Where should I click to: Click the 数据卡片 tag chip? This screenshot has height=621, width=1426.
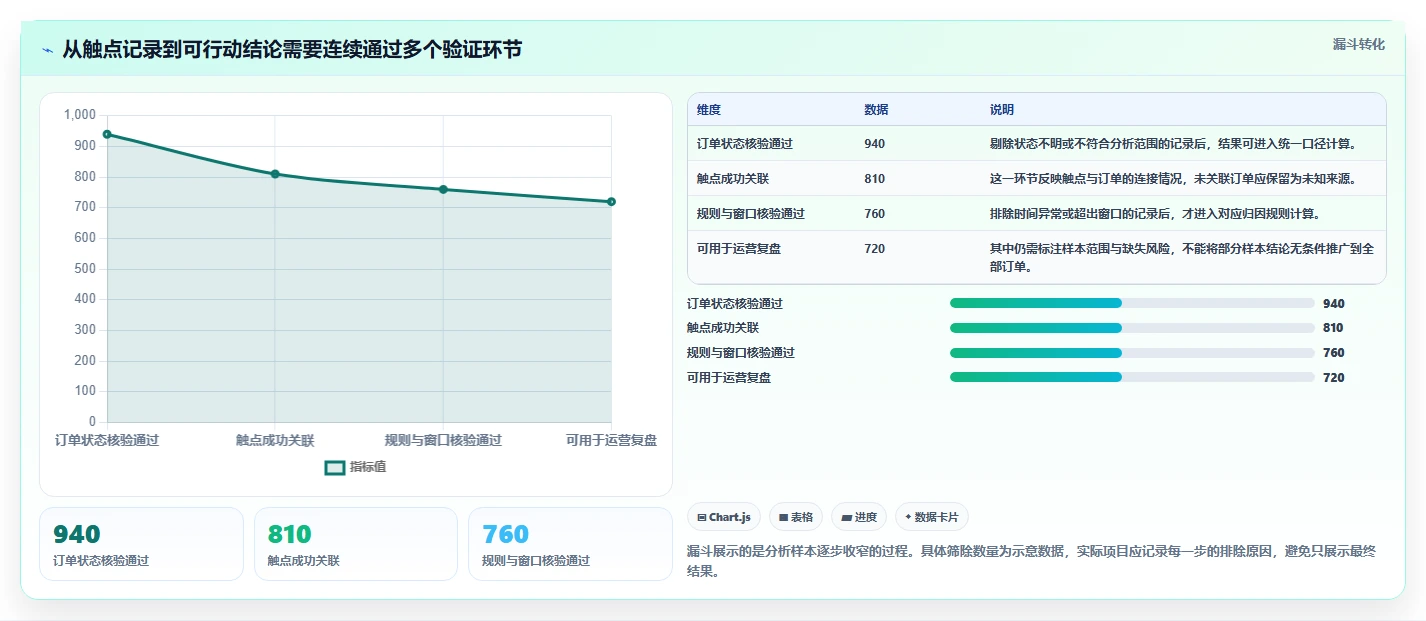click(932, 517)
